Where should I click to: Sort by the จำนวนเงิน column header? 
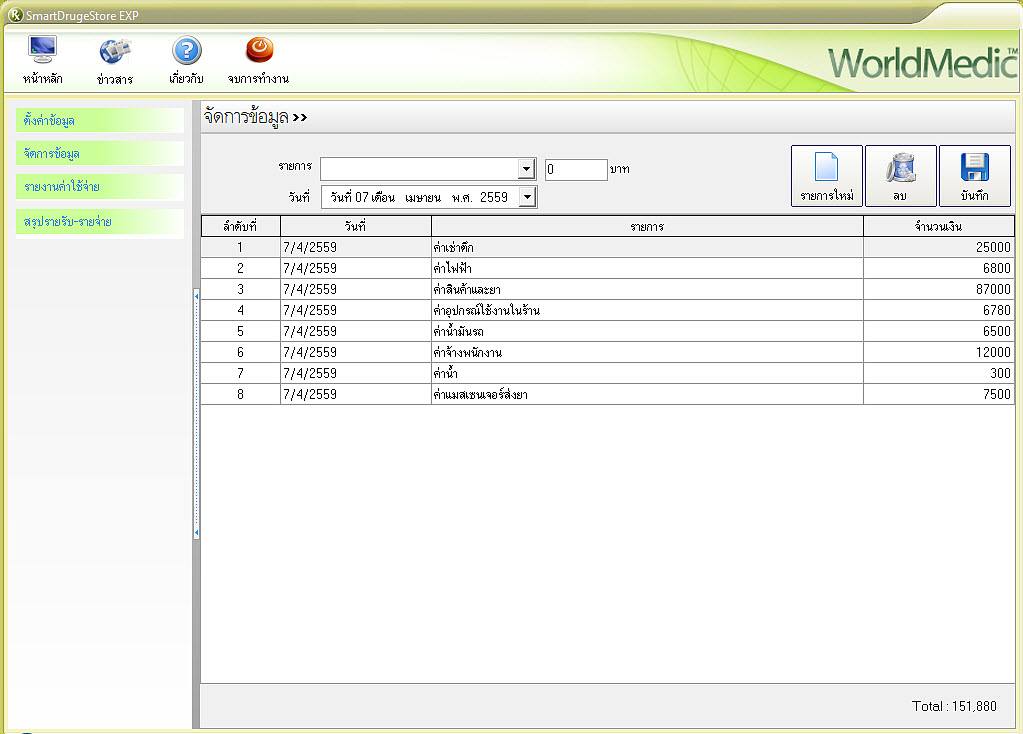pyautogui.click(x=938, y=226)
